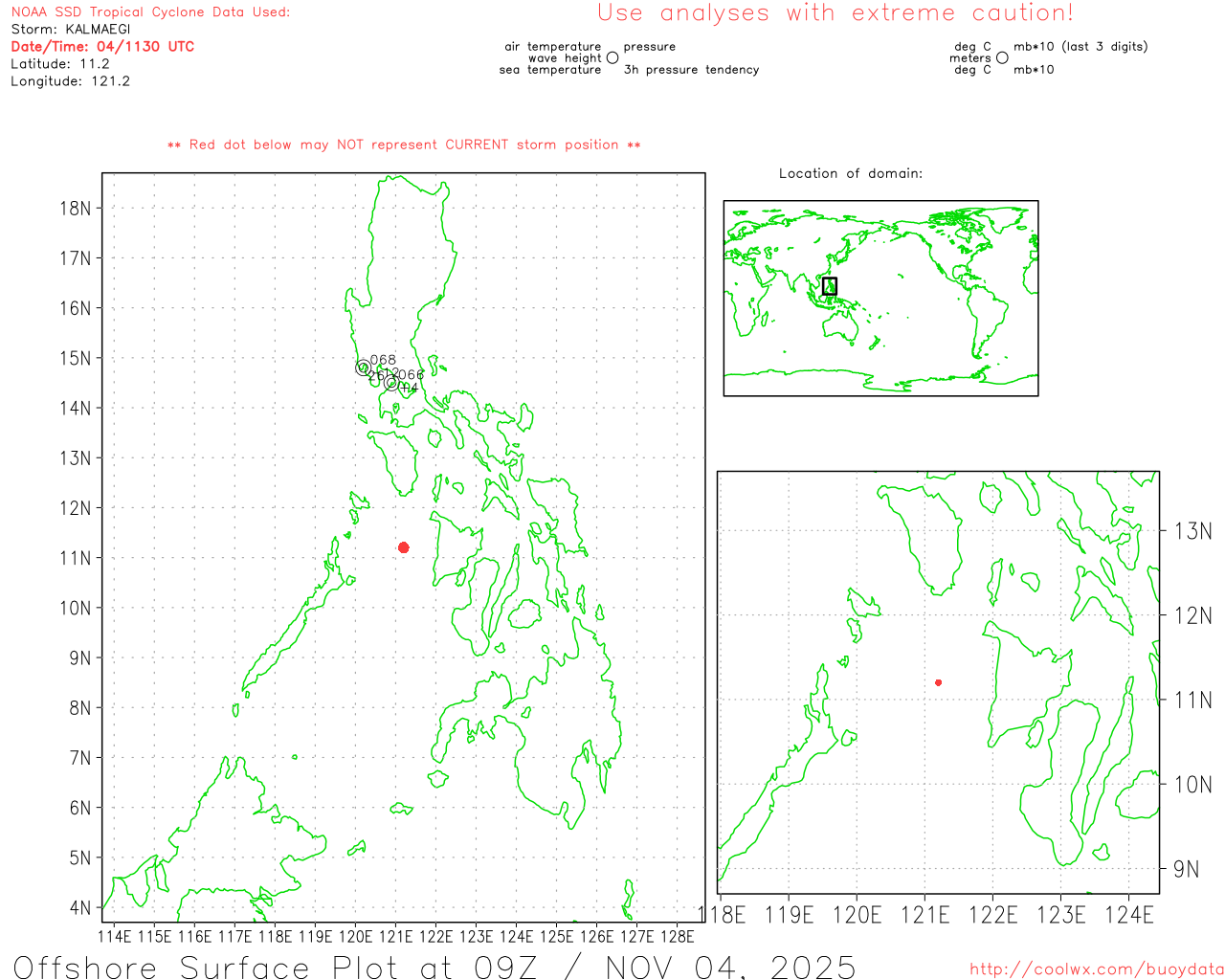1225x980 pixels.
Task: Click the red Date/Time 04/1130 UTC text
Action: pos(102,46)
